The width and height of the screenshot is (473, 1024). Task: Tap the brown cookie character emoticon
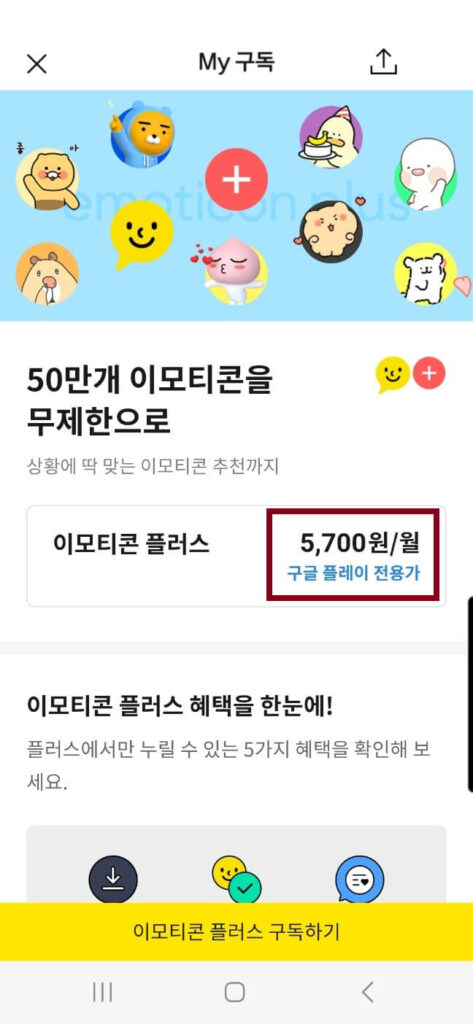[x=330, y=231]
